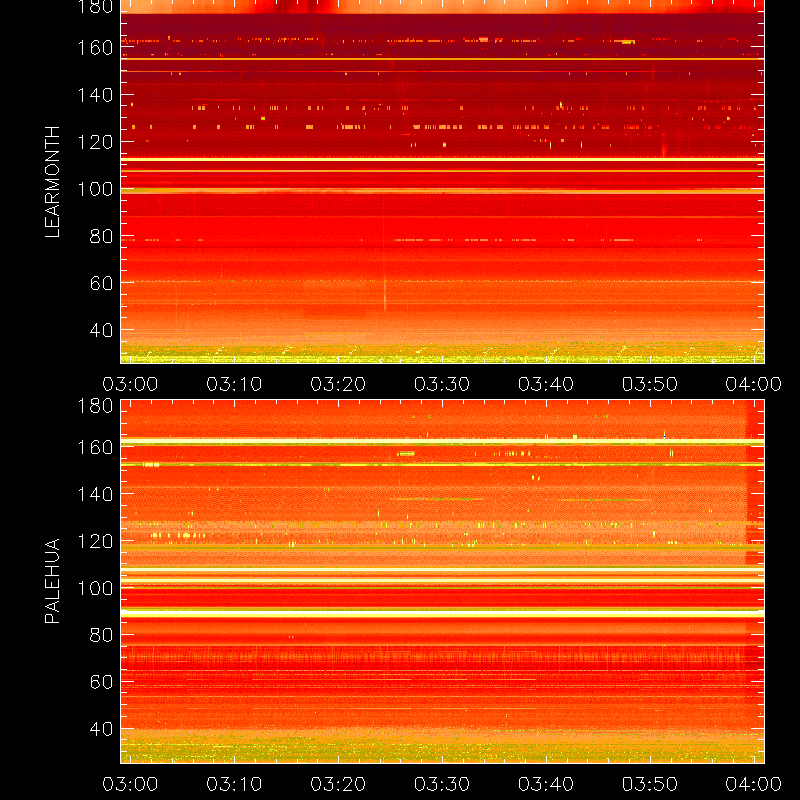Viewport: 800px width, 800px height.
Task: Choose 03:20 time label under Palehua plot
Action: tap(338, 784)
